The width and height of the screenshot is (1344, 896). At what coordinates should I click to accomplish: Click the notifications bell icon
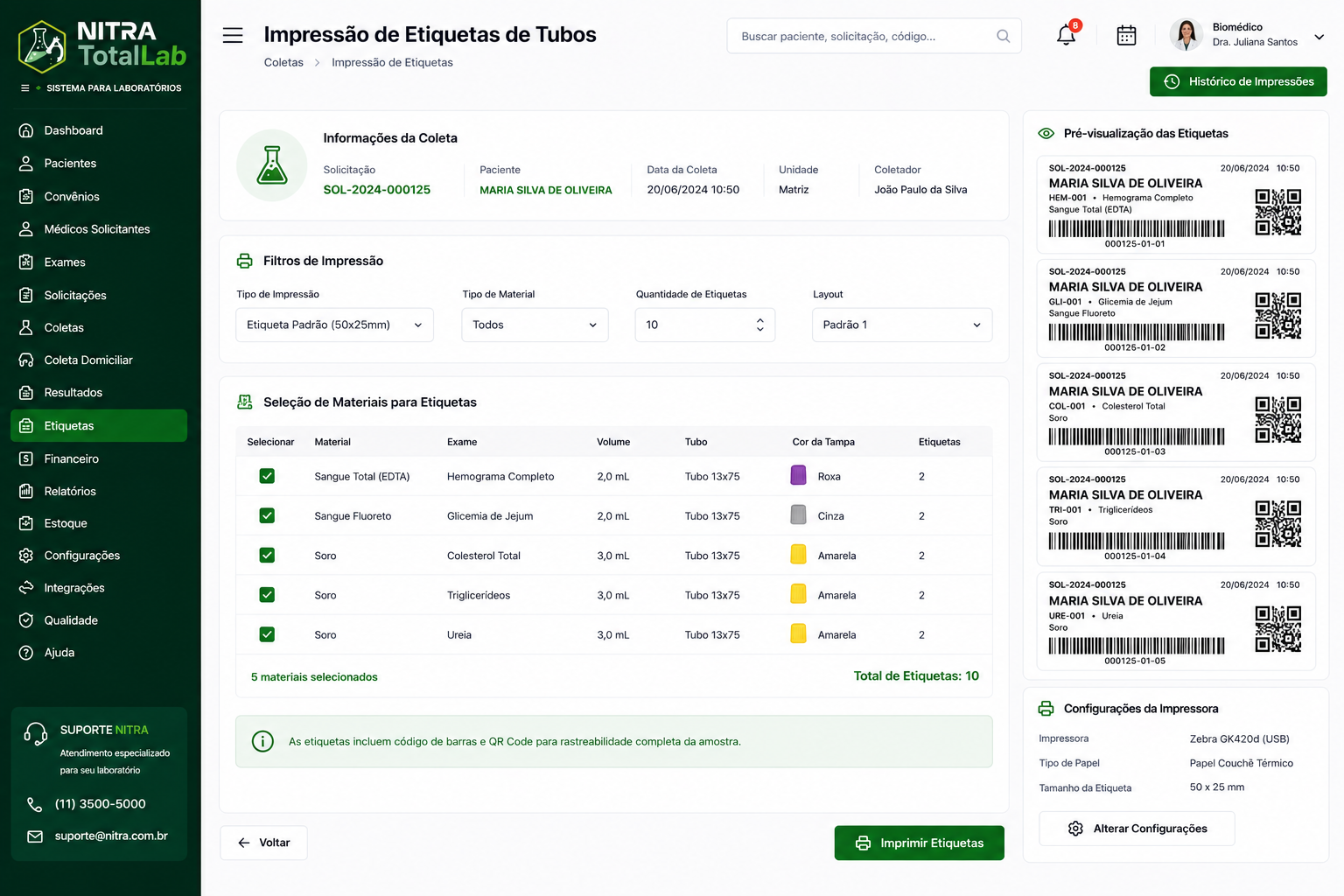[1066, 35]
